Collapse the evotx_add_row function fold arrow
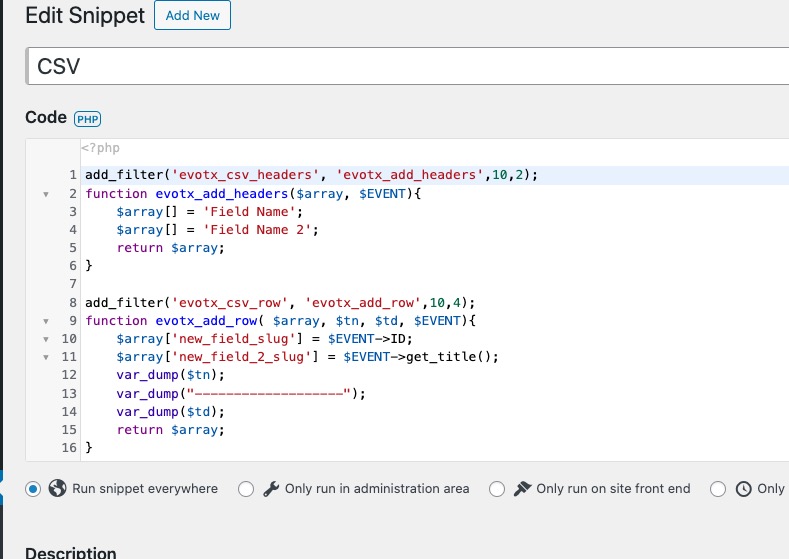The image size is (789, 559). 46,321
